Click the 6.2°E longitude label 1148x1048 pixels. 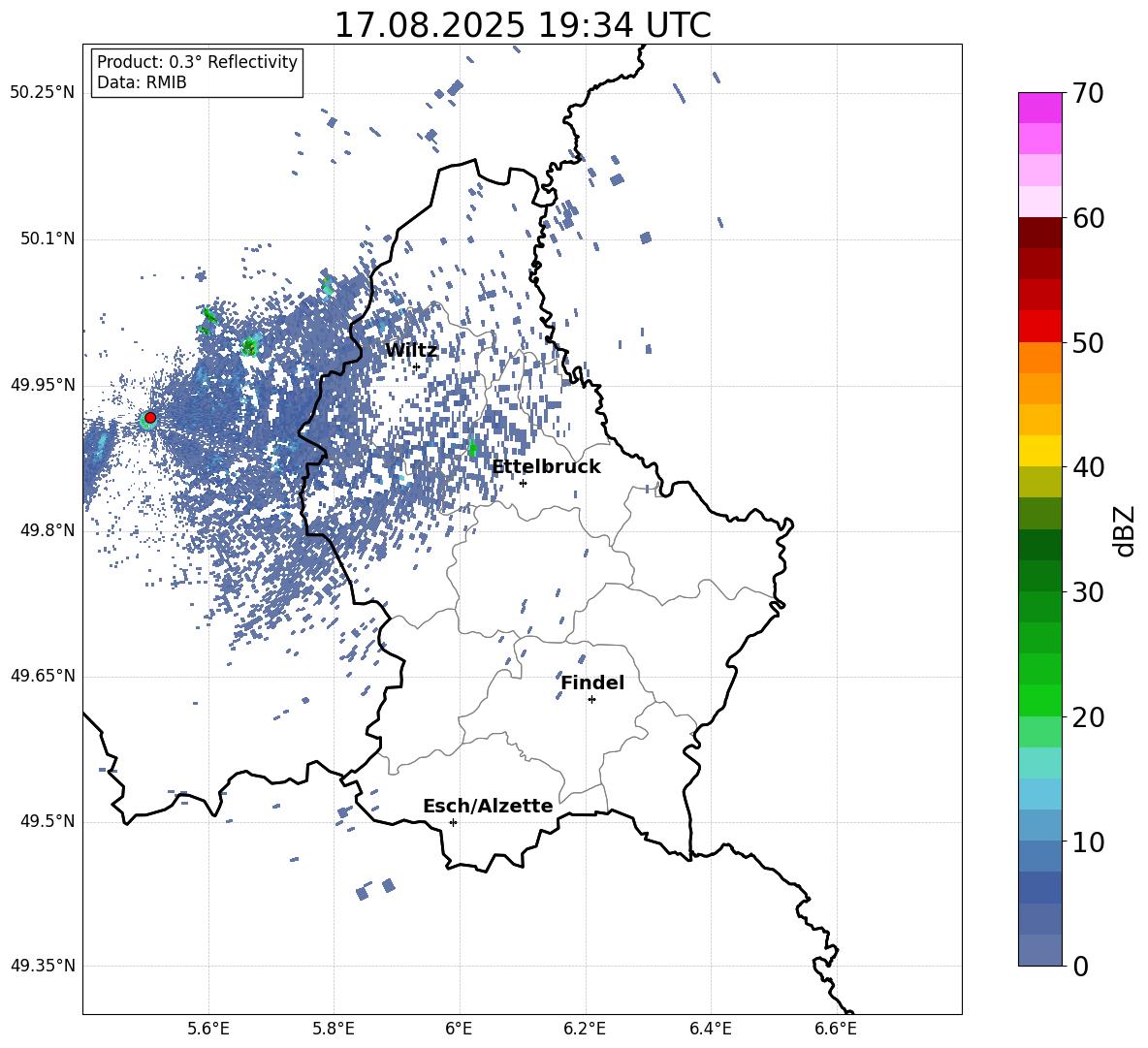tap(585, 1030)
